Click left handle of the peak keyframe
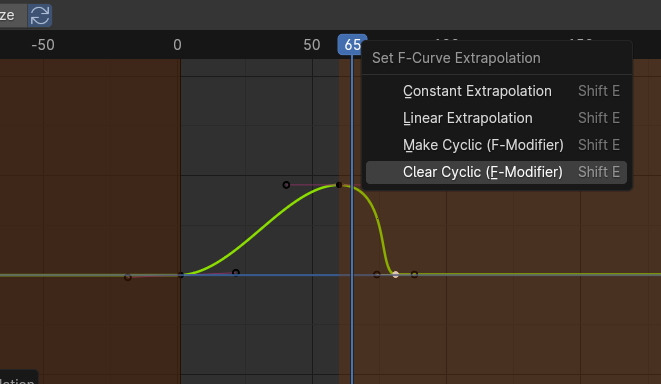 click(x=286, y=185)
